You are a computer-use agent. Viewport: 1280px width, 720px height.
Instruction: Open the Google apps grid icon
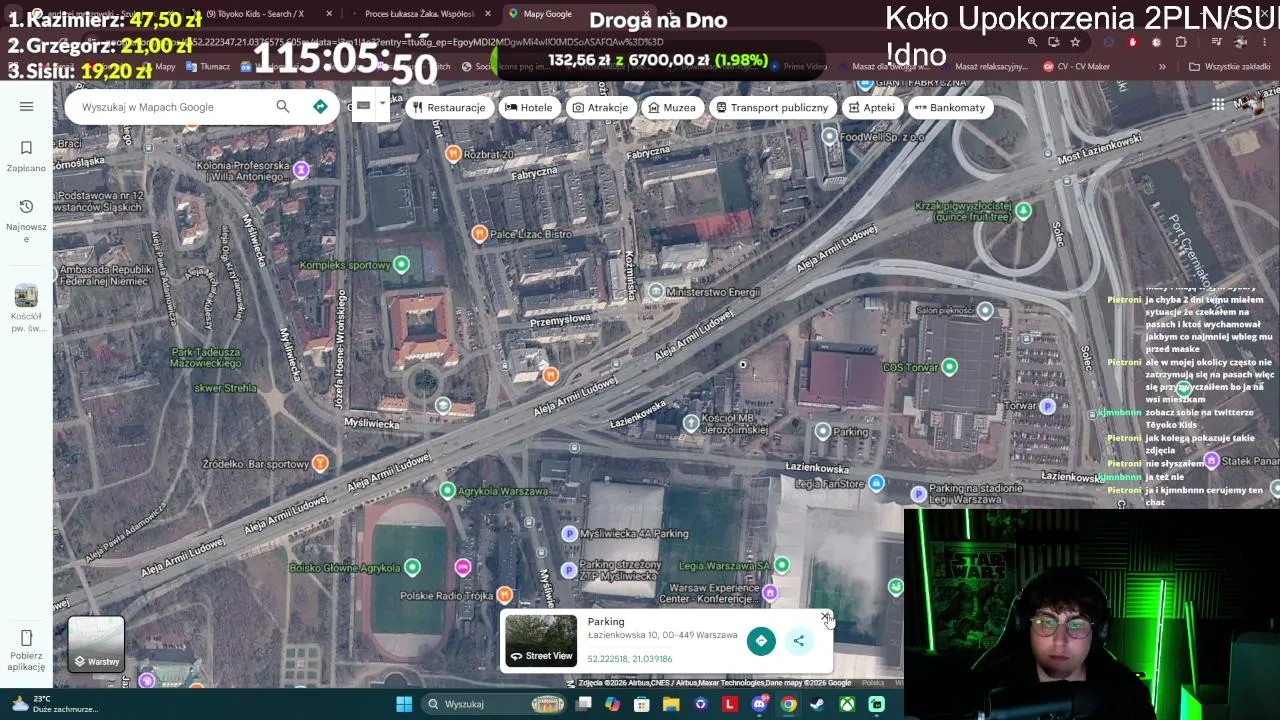(x=1218, y=105)
